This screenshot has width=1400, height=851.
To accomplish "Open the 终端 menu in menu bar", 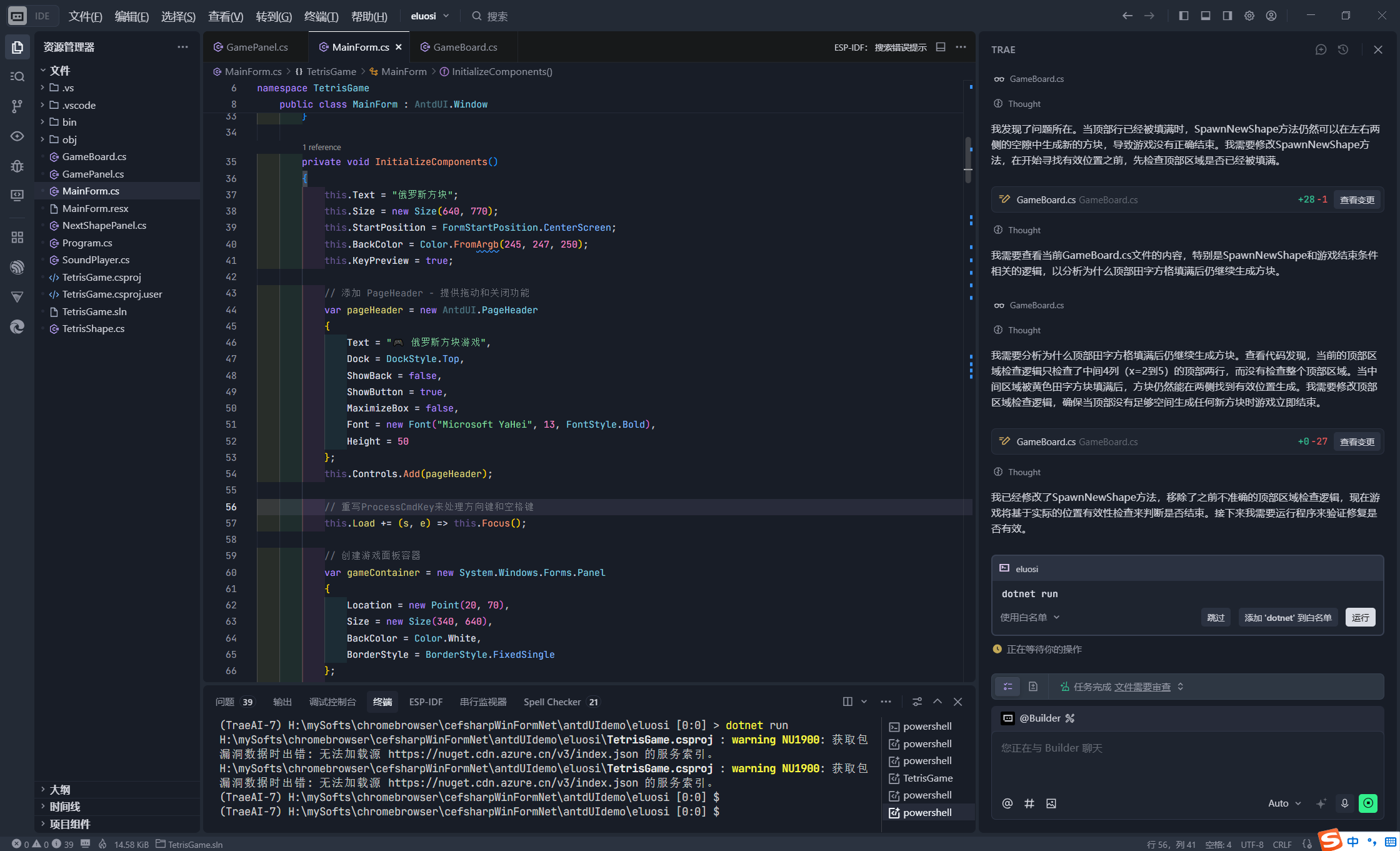I will pos(321,16).
